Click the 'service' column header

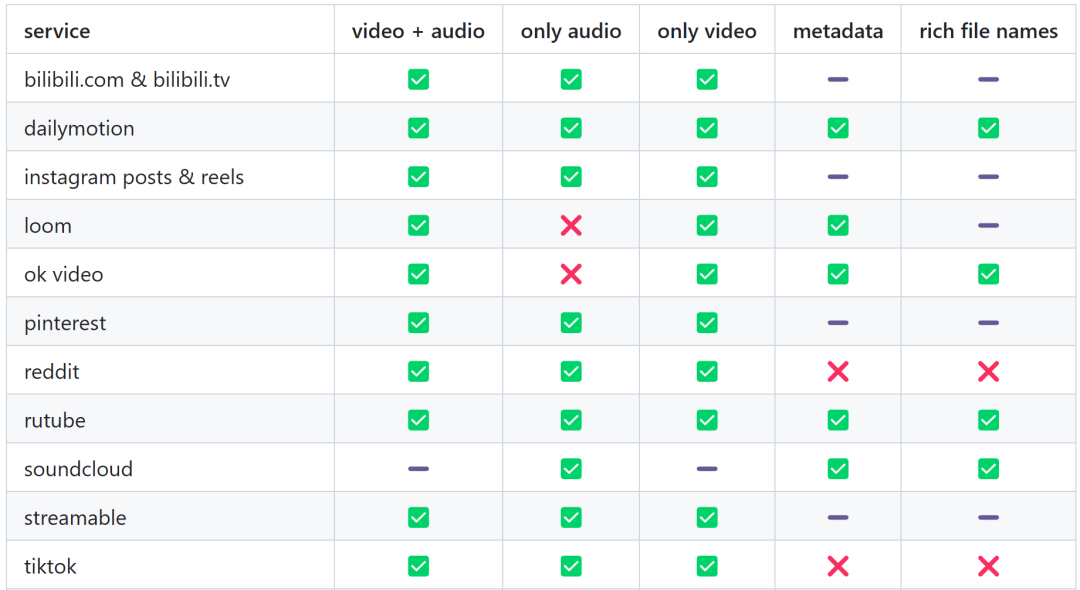pos(57,31)
